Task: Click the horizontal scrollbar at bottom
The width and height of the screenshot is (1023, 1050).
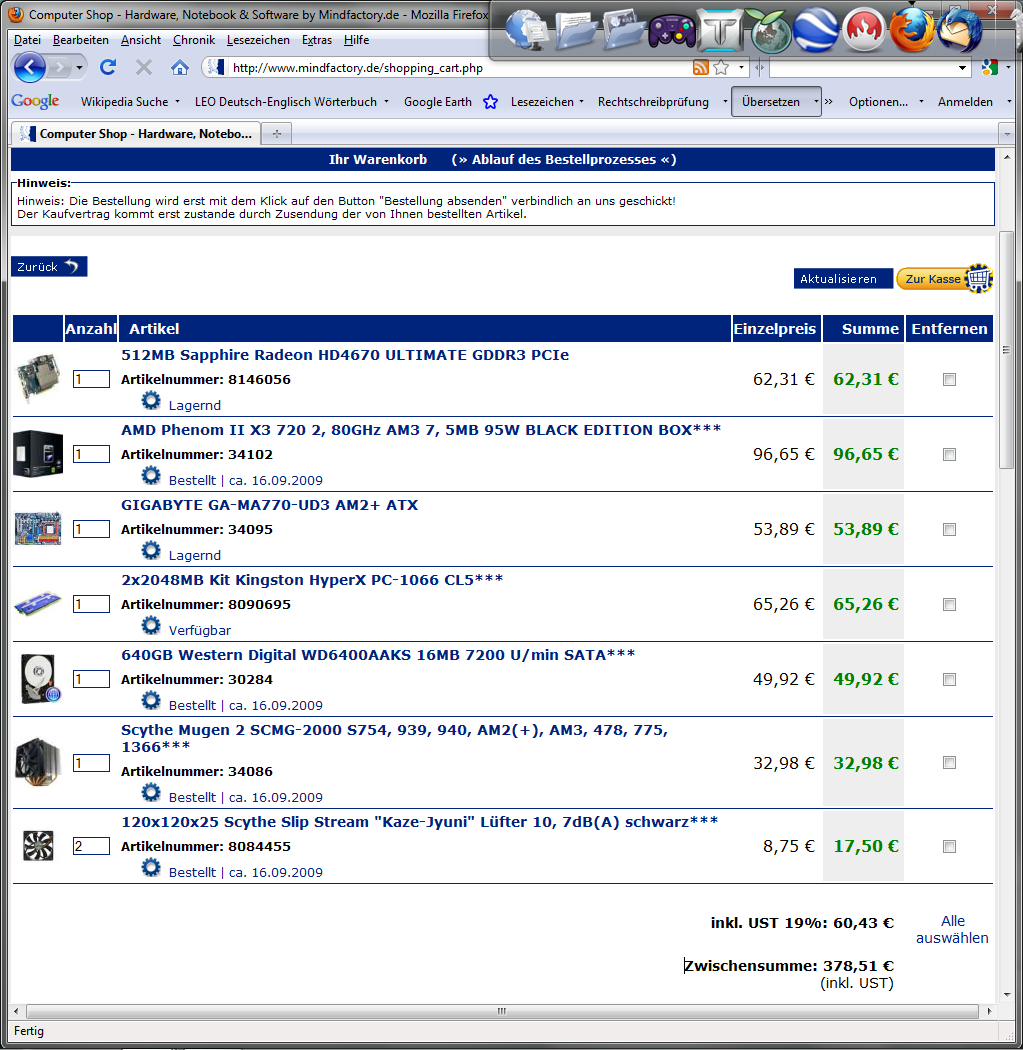Action: tap(501, 1010)
